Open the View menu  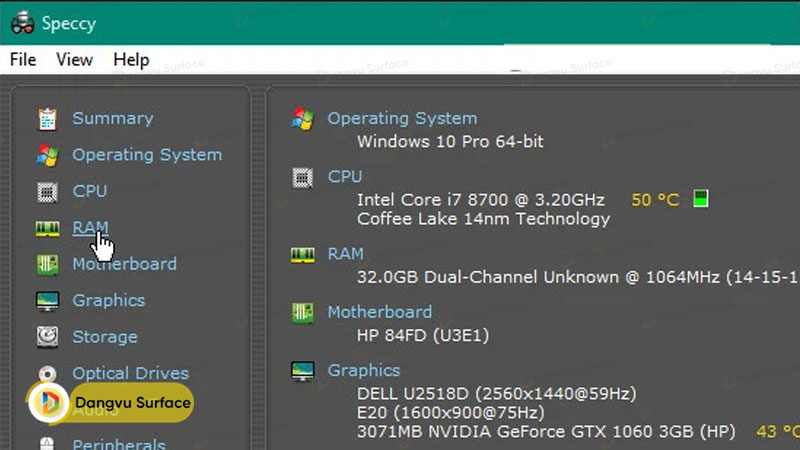[x=74, y=60]
